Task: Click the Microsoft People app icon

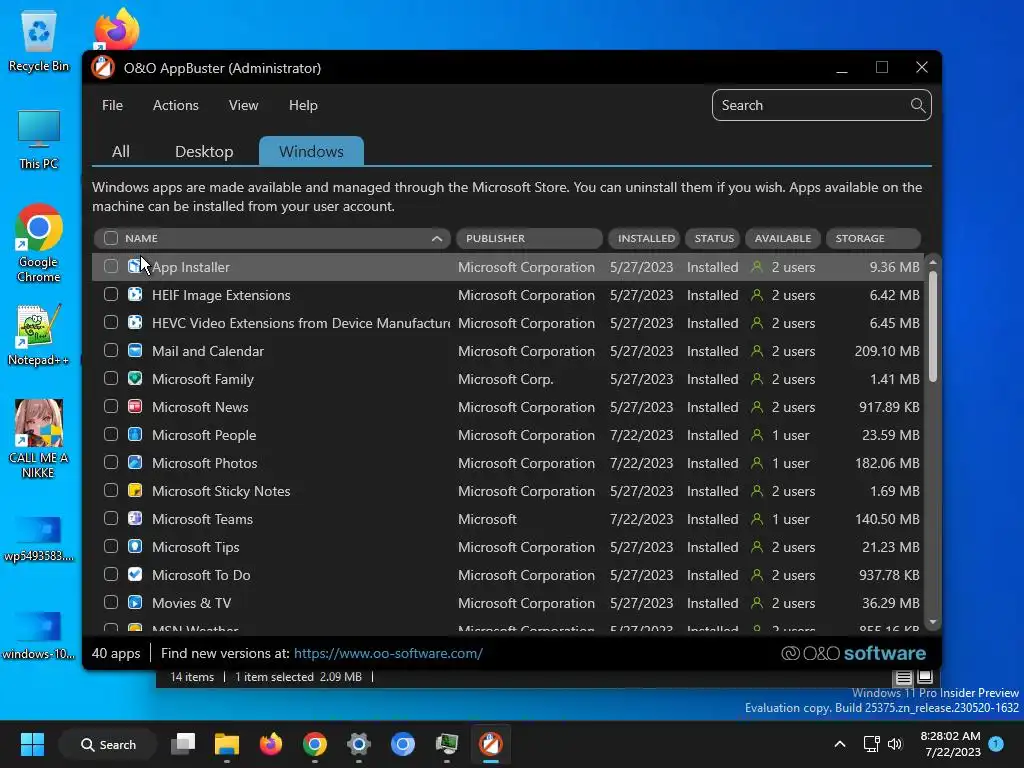Action: 135,434
